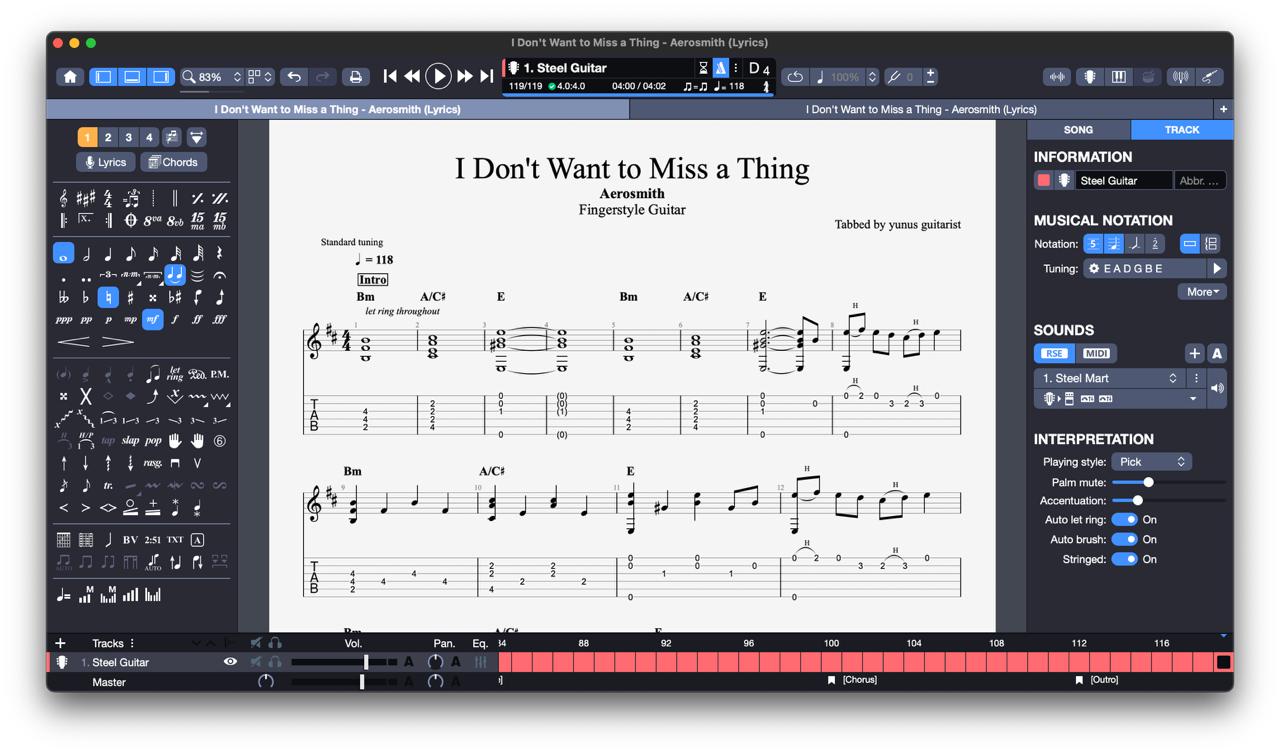Switch to the TRACK inspector tab
This screenshot has height=753, width=1280.
pyautogui.click(x=1182, y=130)
